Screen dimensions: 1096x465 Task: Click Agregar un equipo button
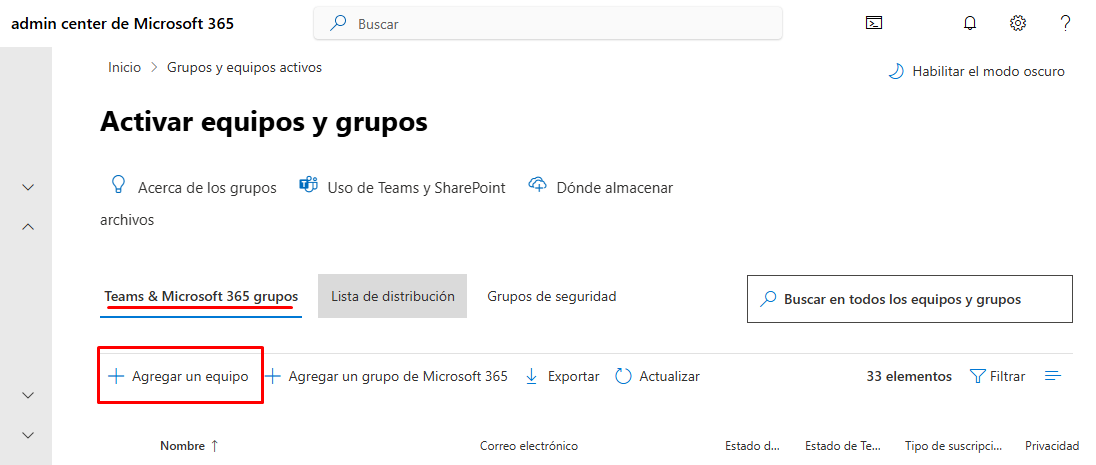tap(180, 376)
